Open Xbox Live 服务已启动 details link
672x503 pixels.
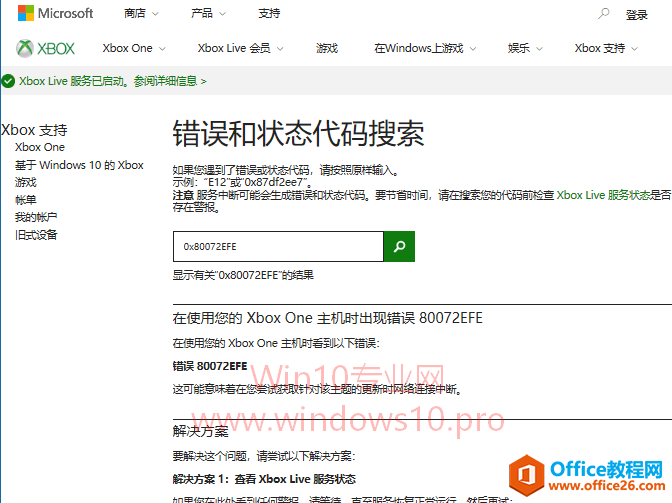(x=113, y=81)
